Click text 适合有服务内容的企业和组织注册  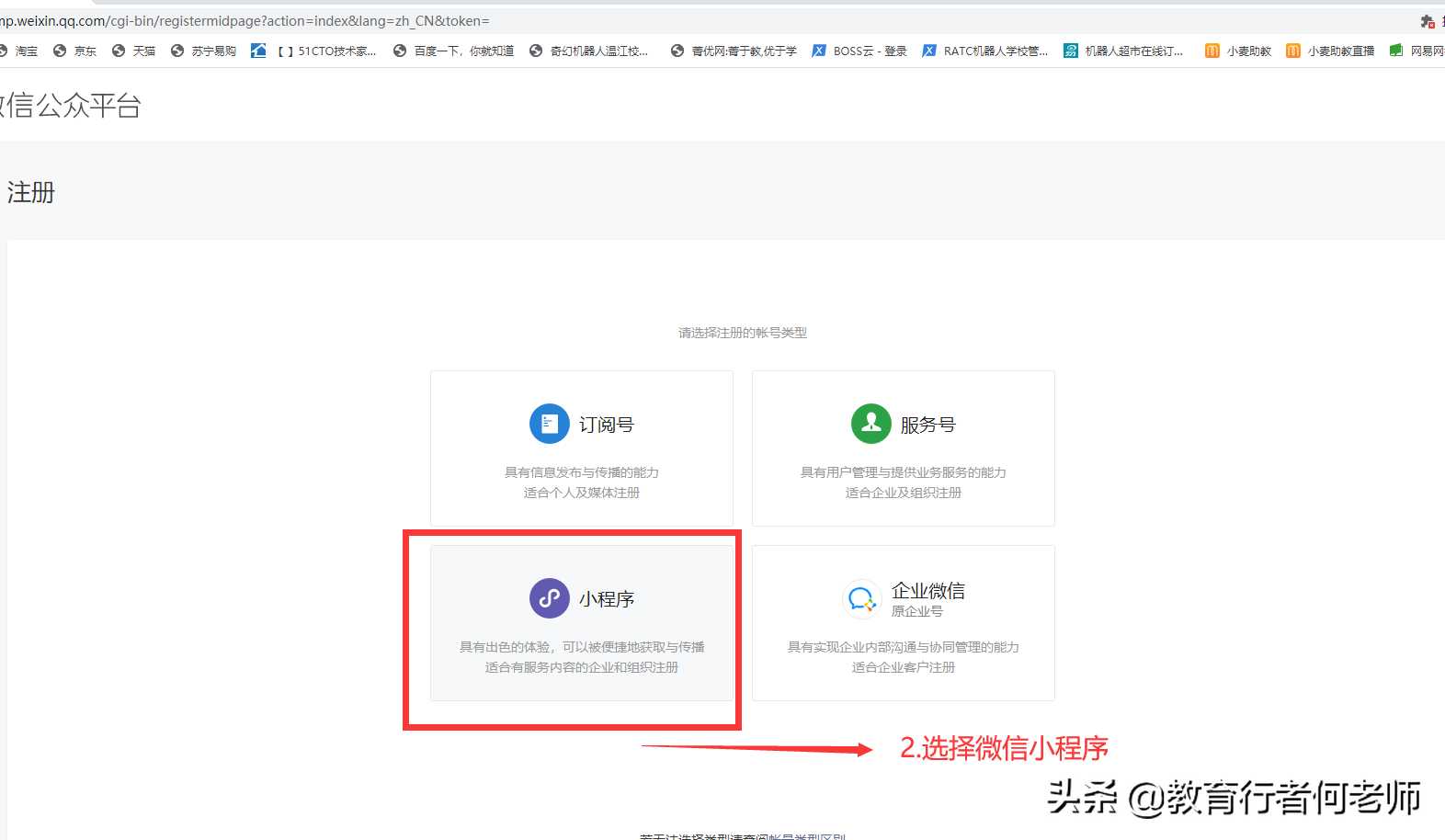pos(582,667)
